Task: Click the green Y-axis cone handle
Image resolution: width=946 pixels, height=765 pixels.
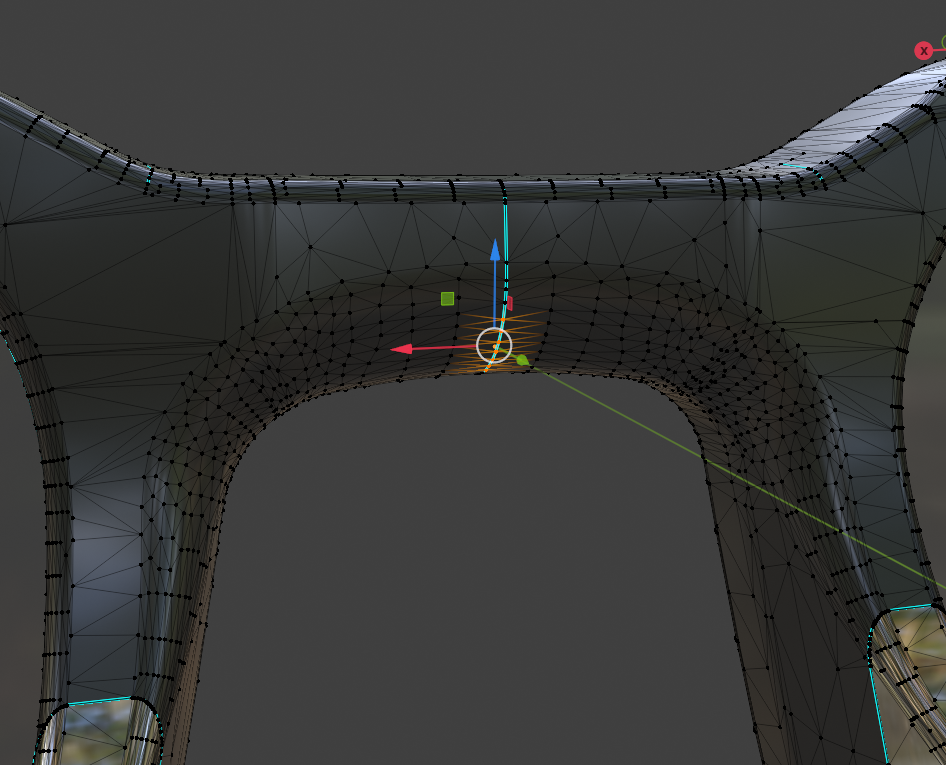Action: (523, 358)
